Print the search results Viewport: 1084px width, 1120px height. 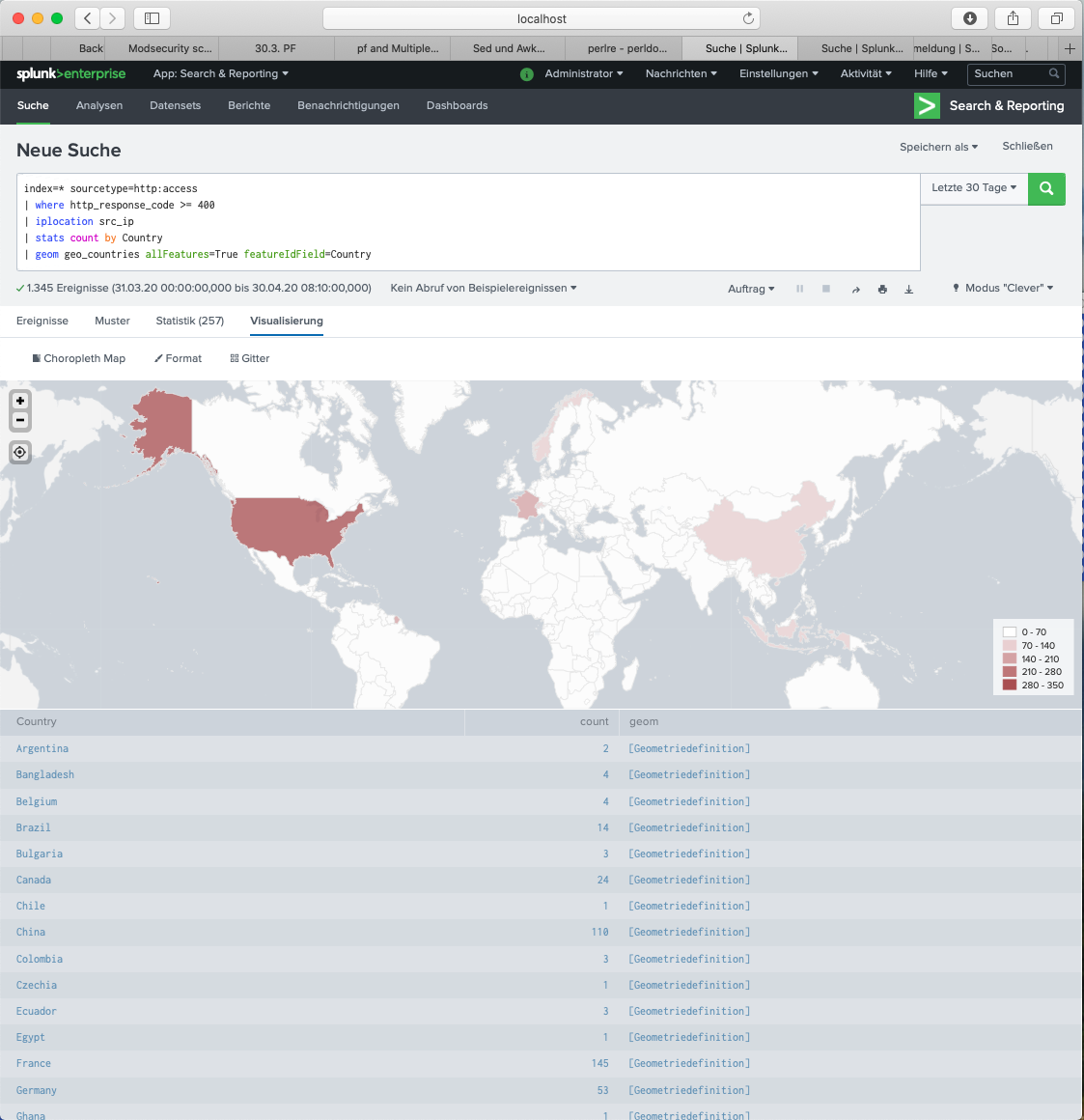click(x=882, y=290)
